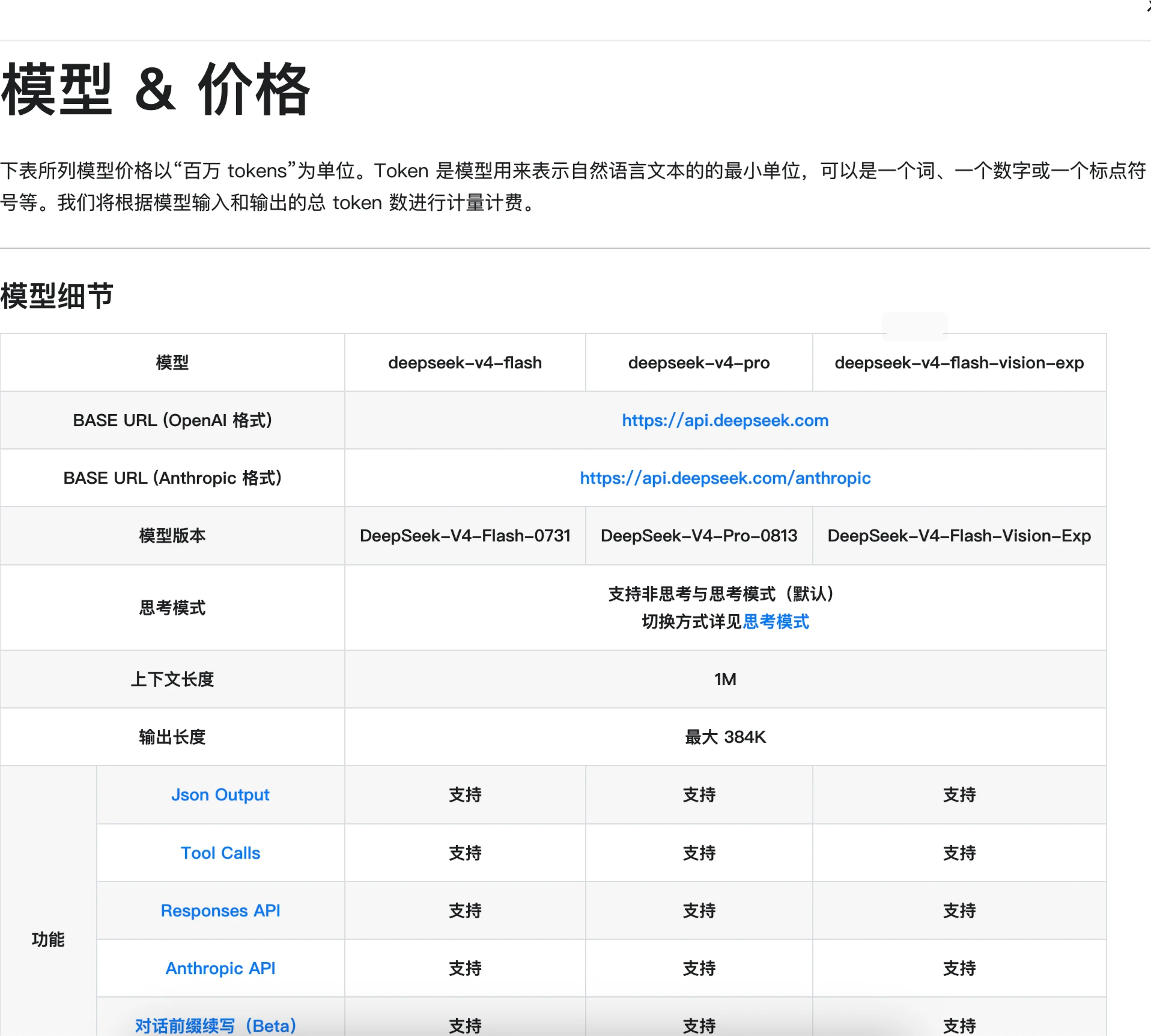Click 支持 for Tool Calls under deepseek-v4-flash
The height and width of the screenshot is (1036, 1151).
465,853
